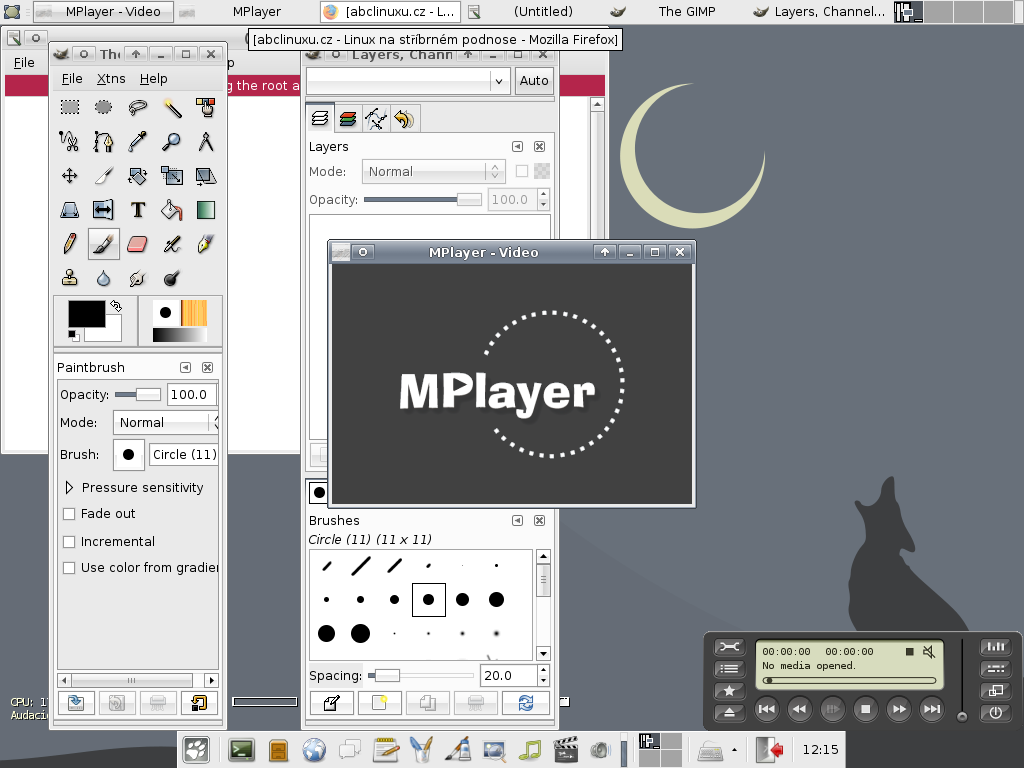Switch to the Undo History tab
This screenshot has height=768, width=1024.
pyautogui.click(x=404, y=119)
